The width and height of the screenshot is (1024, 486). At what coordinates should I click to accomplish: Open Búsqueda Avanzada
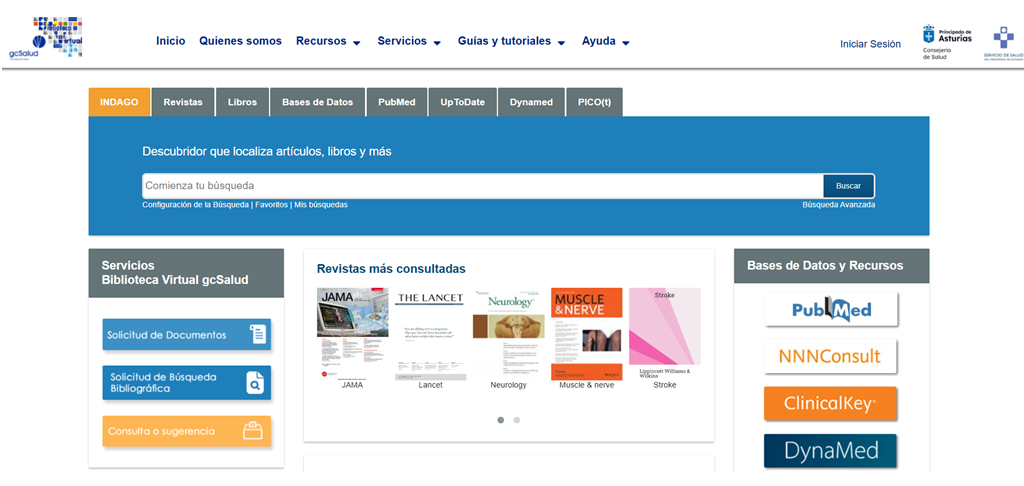point(839,204)
